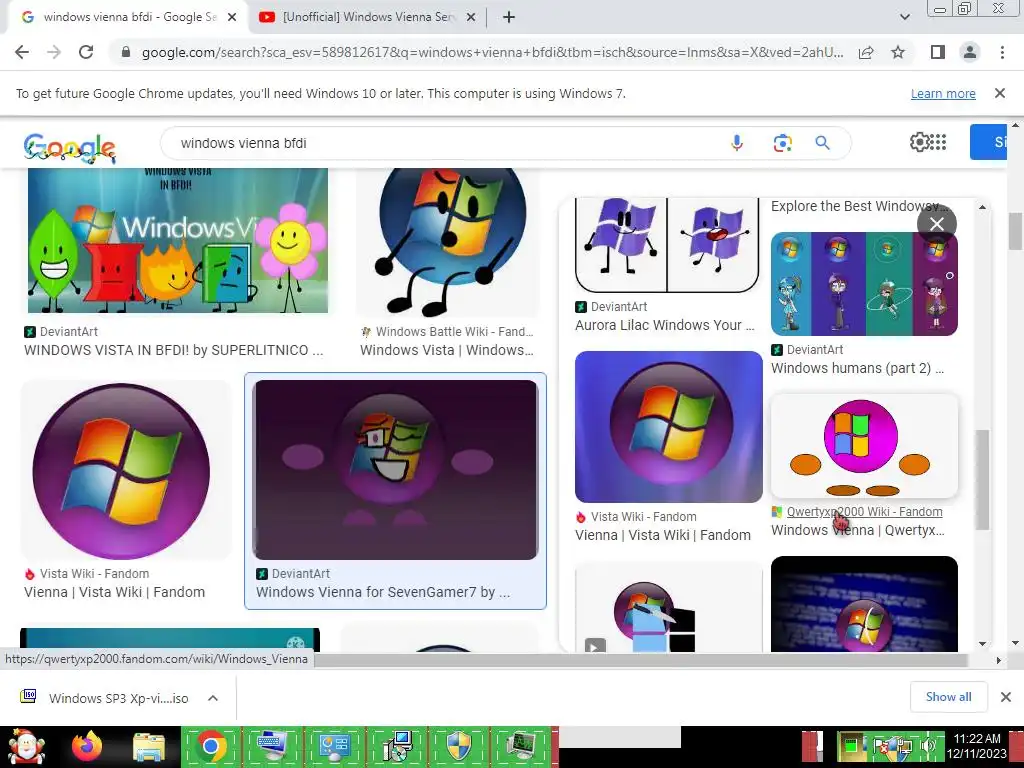The height and width of the screenshot is (768, 1024).
Task: Share this page via address bar icon
Action: (x=866, y=52)
